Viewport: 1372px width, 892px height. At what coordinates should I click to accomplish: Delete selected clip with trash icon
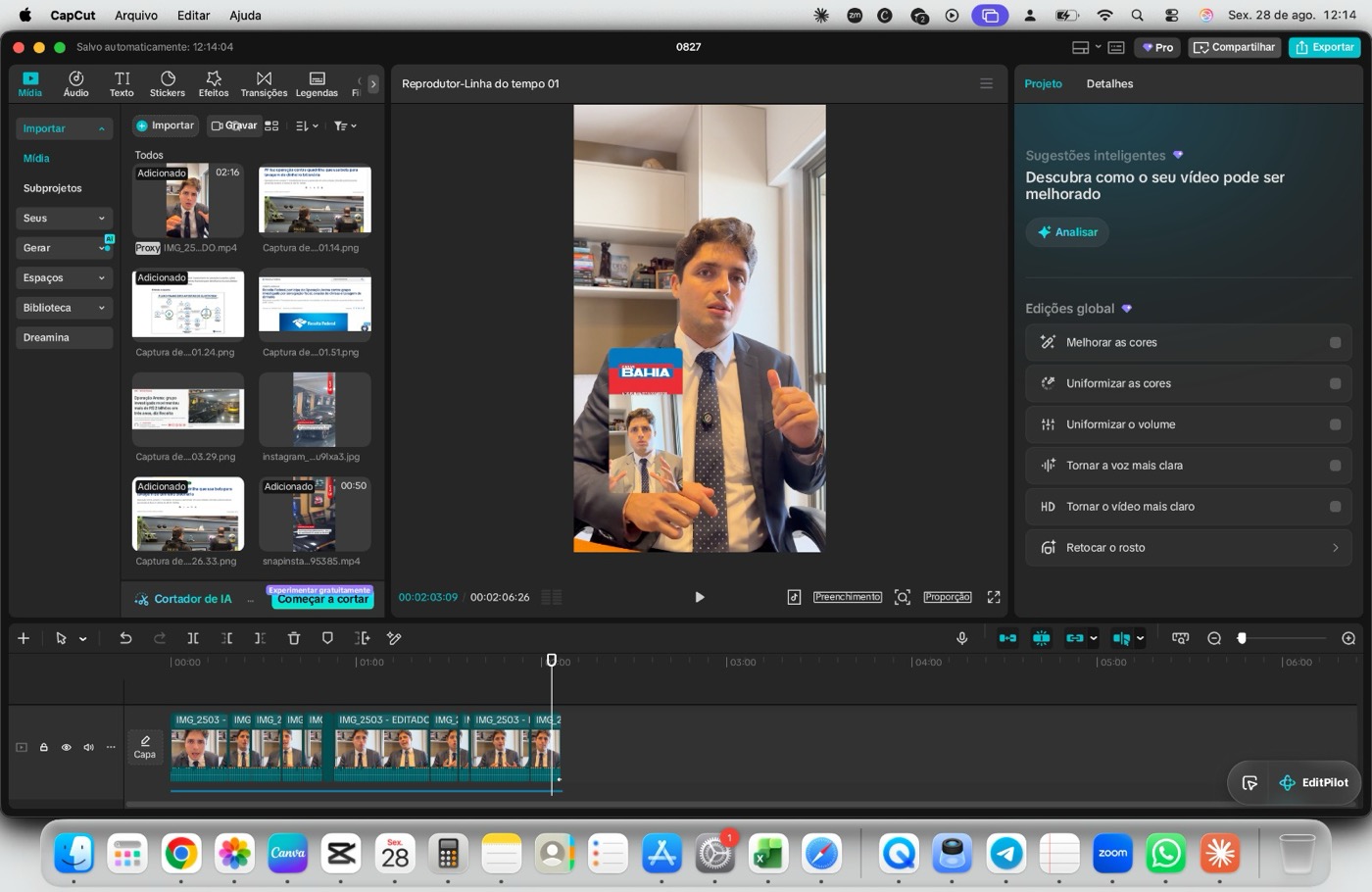[294, 638]
